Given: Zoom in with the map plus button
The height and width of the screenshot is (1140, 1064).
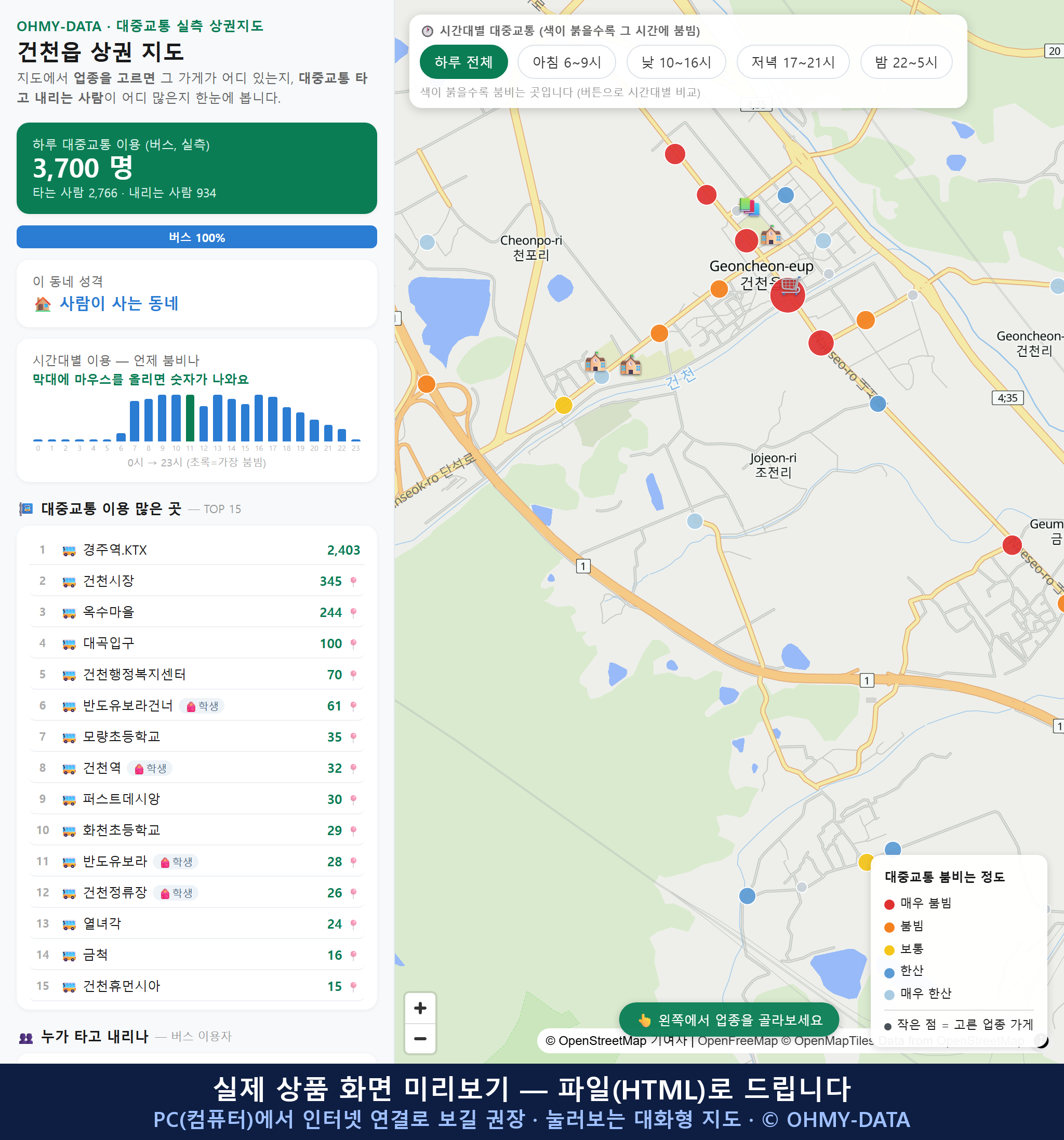Looking at the screenshot, I should tap(420, 1008).
